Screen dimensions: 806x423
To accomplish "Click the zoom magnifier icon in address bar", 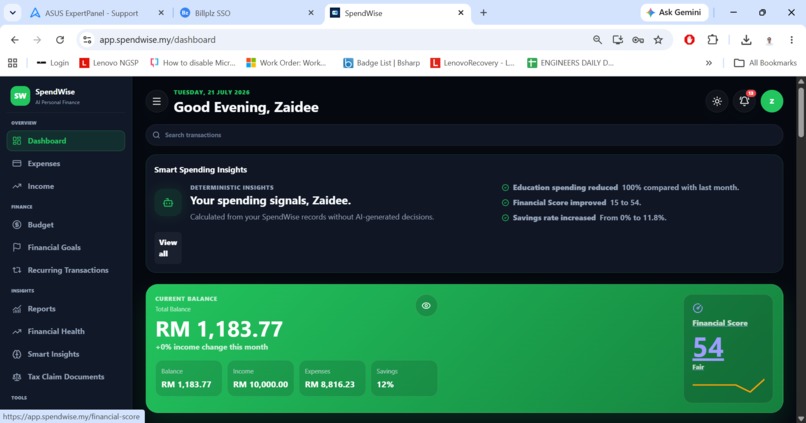I will click(597, 40).
